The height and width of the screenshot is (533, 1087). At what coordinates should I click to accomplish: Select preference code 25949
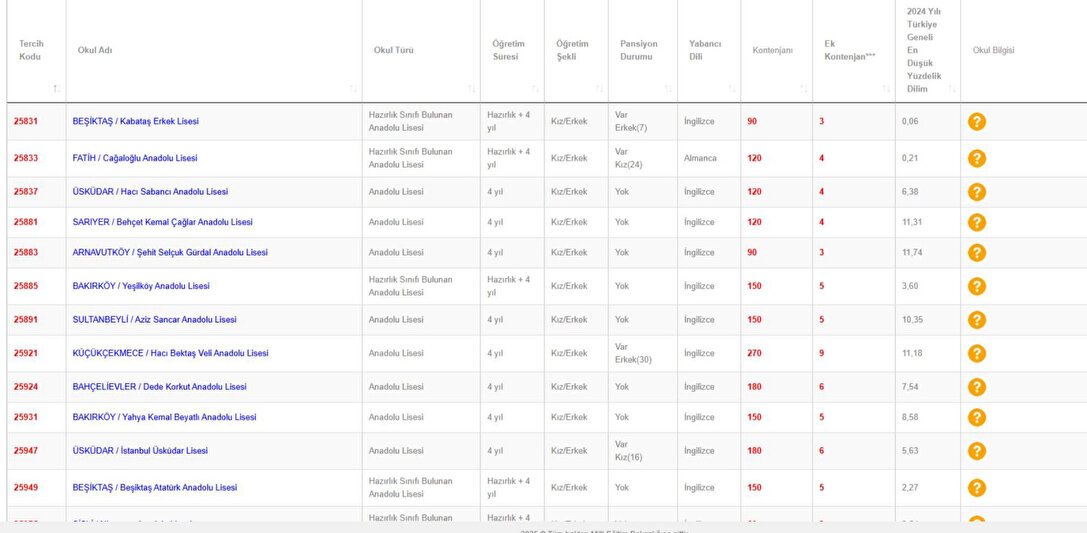point(26,488)
